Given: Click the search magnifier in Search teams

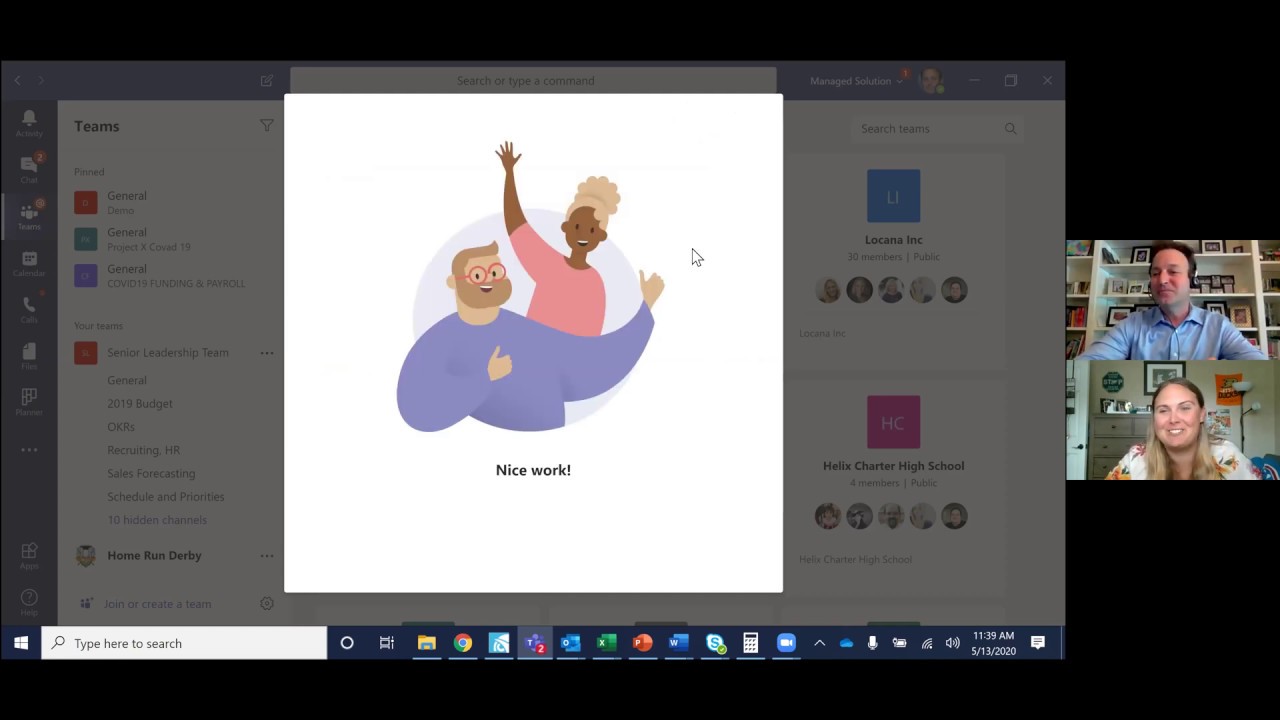Looking at the screenshot, I should [x=1010, y=129].
